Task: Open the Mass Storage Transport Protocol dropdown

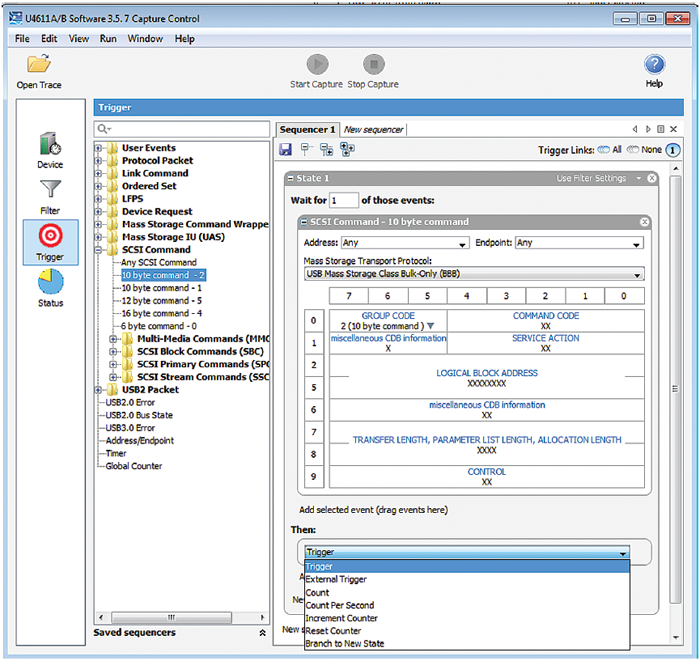Action: pos(474,274)
